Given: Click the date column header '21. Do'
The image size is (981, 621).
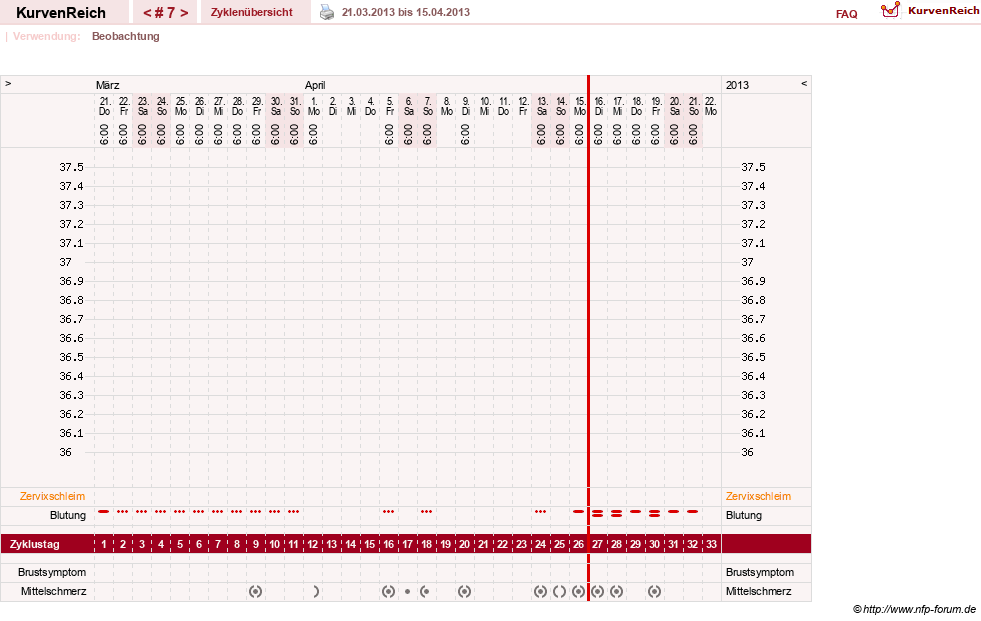Looking at the screenshot, I should click(104, 106).
